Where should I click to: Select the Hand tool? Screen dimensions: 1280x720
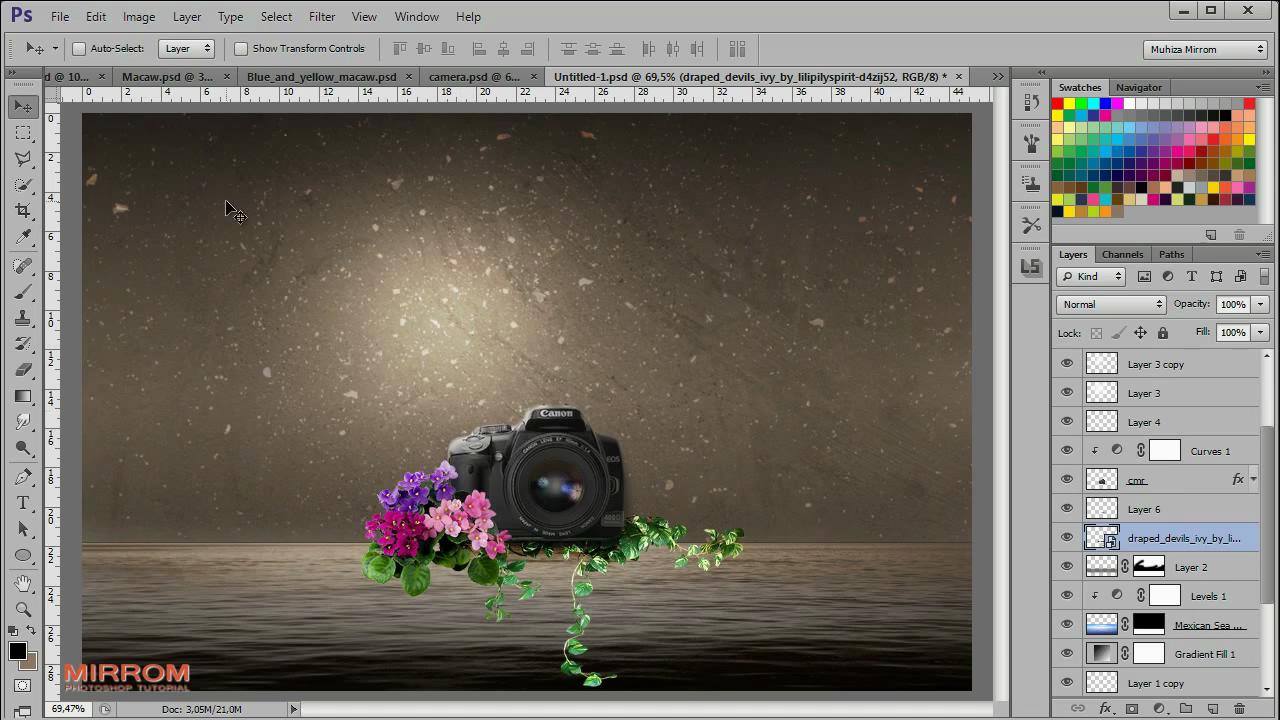pos(23,583)
